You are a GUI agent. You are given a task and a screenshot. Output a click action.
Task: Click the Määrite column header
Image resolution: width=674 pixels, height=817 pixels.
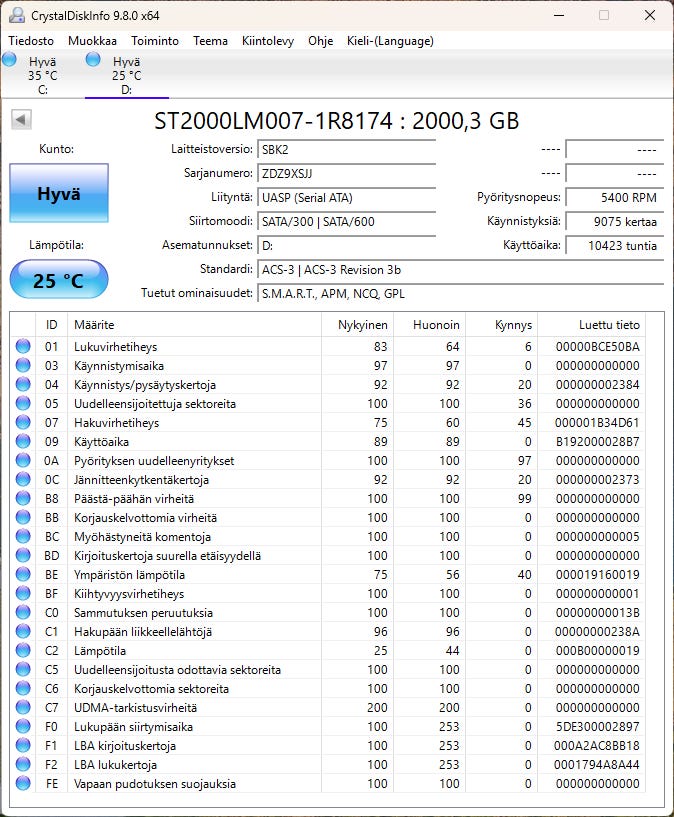[x=94, y=325]
